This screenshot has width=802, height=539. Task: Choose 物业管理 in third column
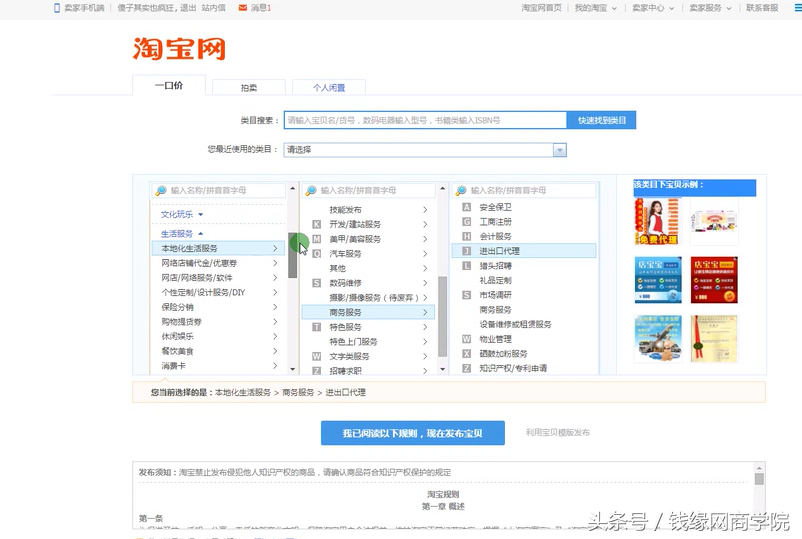(x=524, y=339)
